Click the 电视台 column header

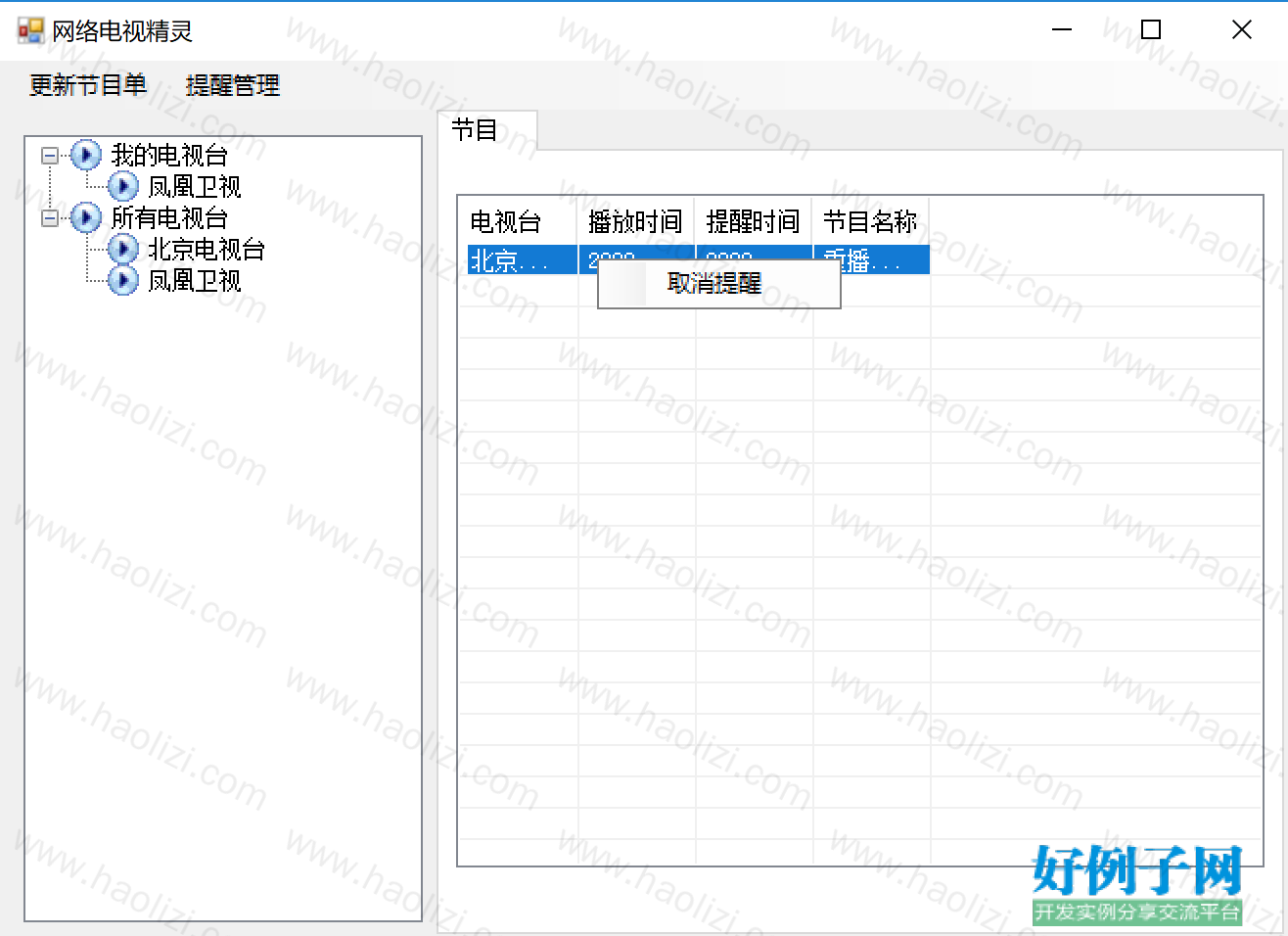pyautogui.click(x=518, y=221)
